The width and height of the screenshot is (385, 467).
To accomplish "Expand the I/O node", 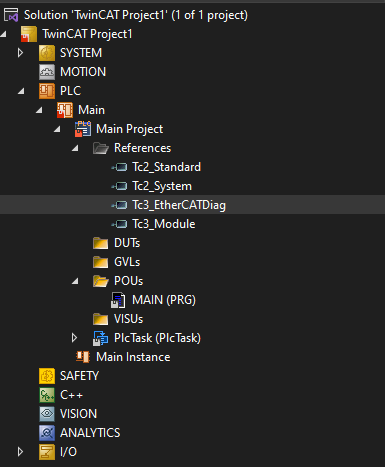I will (20, 452).
